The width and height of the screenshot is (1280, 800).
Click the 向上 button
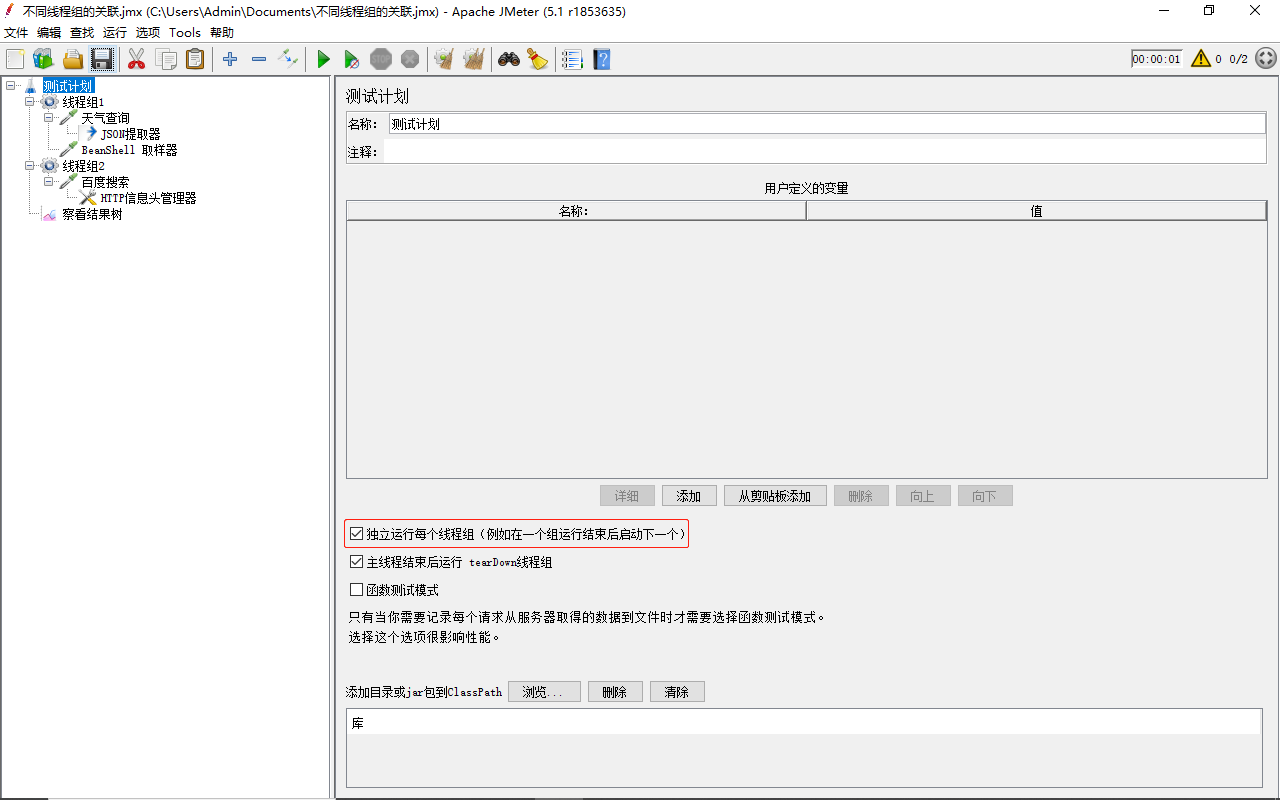[x=923, y=496]
